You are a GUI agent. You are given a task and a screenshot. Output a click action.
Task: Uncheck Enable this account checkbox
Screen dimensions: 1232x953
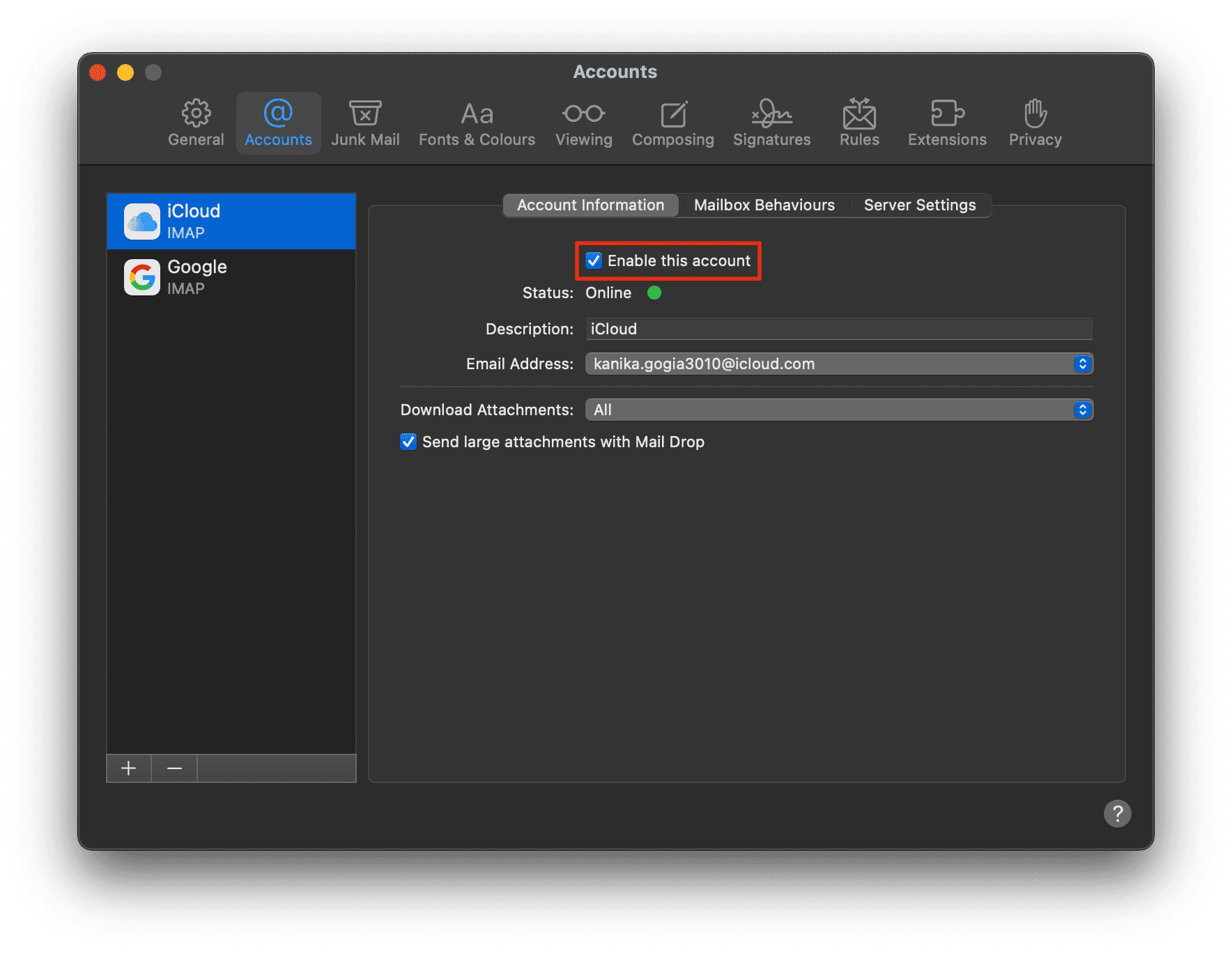[x=594, y=261]
